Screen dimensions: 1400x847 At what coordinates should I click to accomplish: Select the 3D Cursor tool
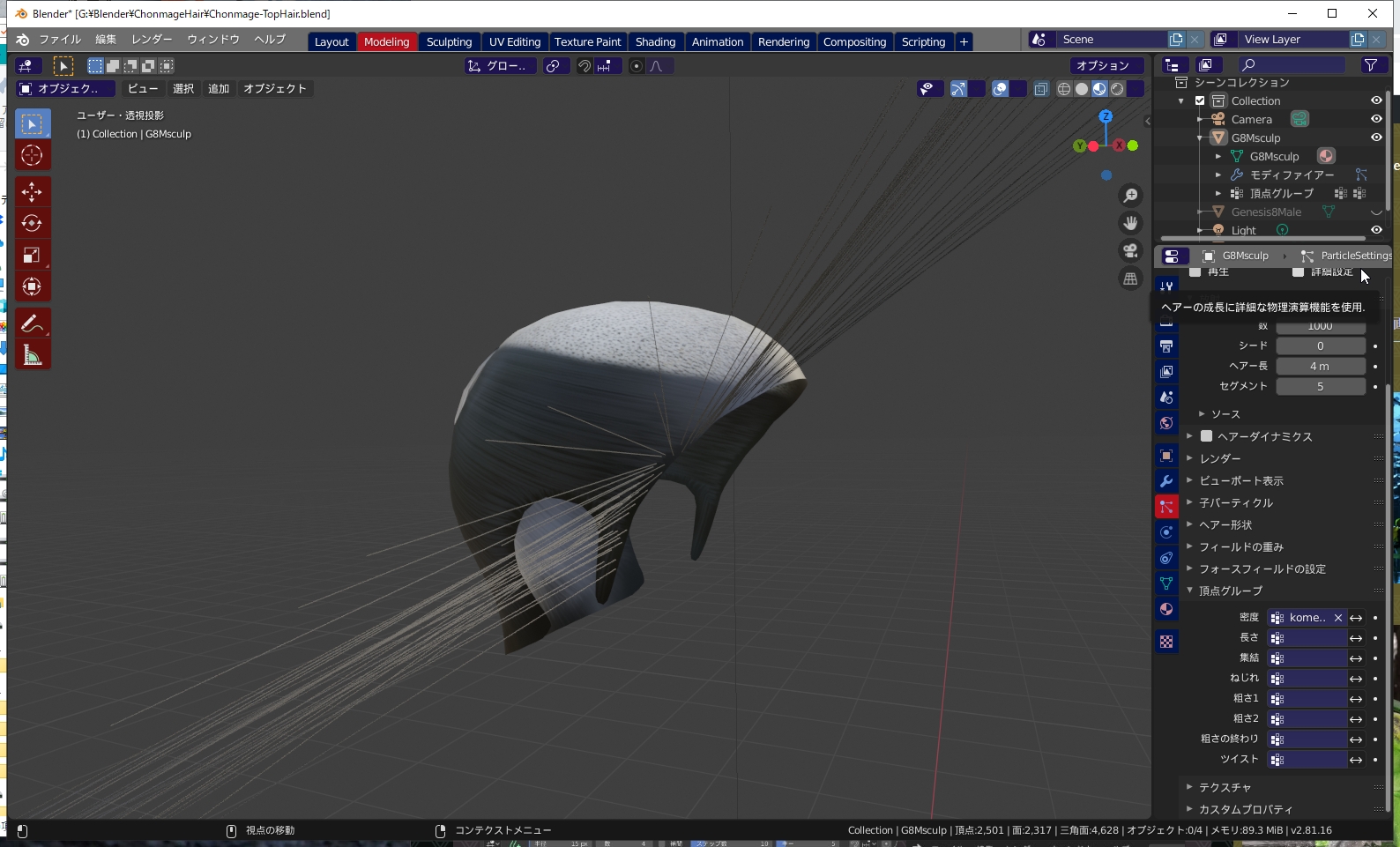click(32, 156)
